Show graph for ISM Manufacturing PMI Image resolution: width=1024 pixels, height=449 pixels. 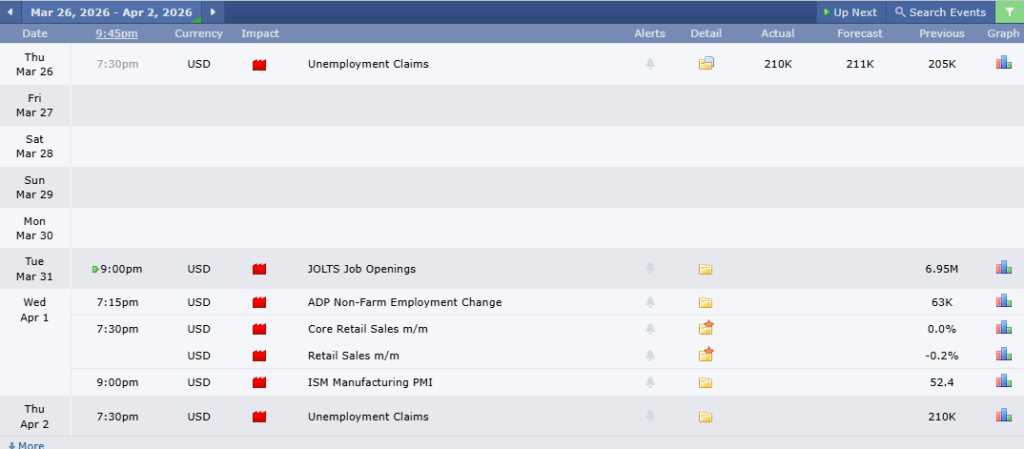click(x=1003, y=381)
